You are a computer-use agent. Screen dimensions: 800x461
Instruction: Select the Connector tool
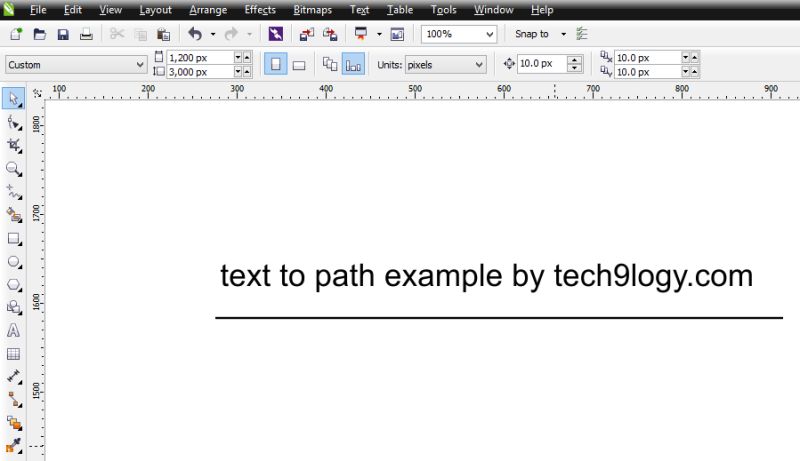coord(14,399)
